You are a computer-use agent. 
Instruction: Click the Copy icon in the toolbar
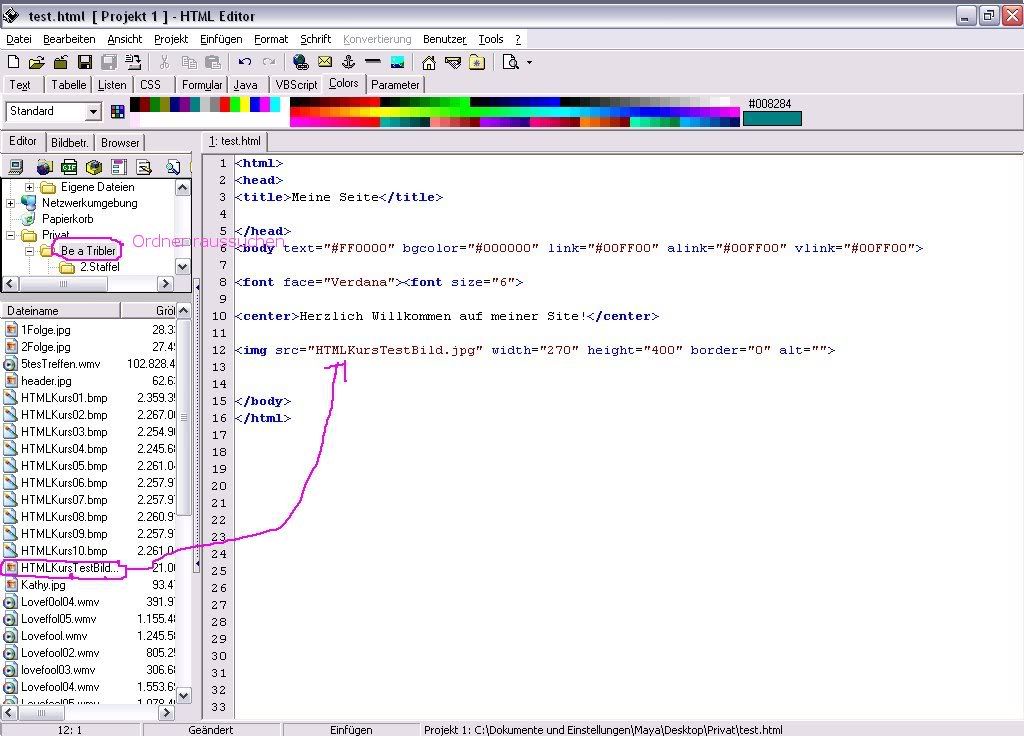[x=189, y=62]
